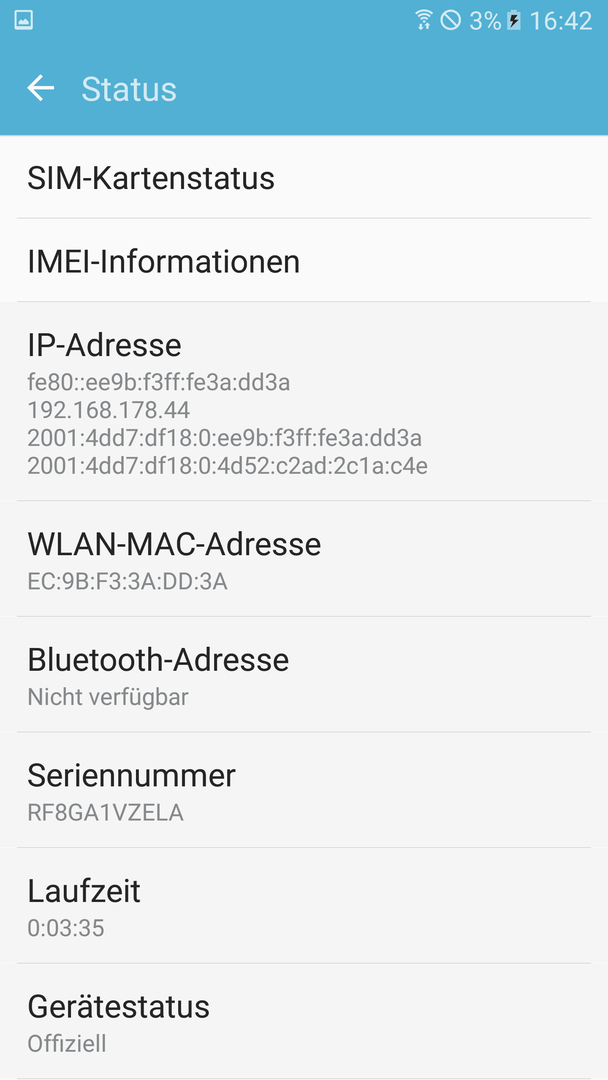The width and height of the screenshot is (608, 1080).
Task: Tap the image notification icon in status bar
Action: [24, 20]
